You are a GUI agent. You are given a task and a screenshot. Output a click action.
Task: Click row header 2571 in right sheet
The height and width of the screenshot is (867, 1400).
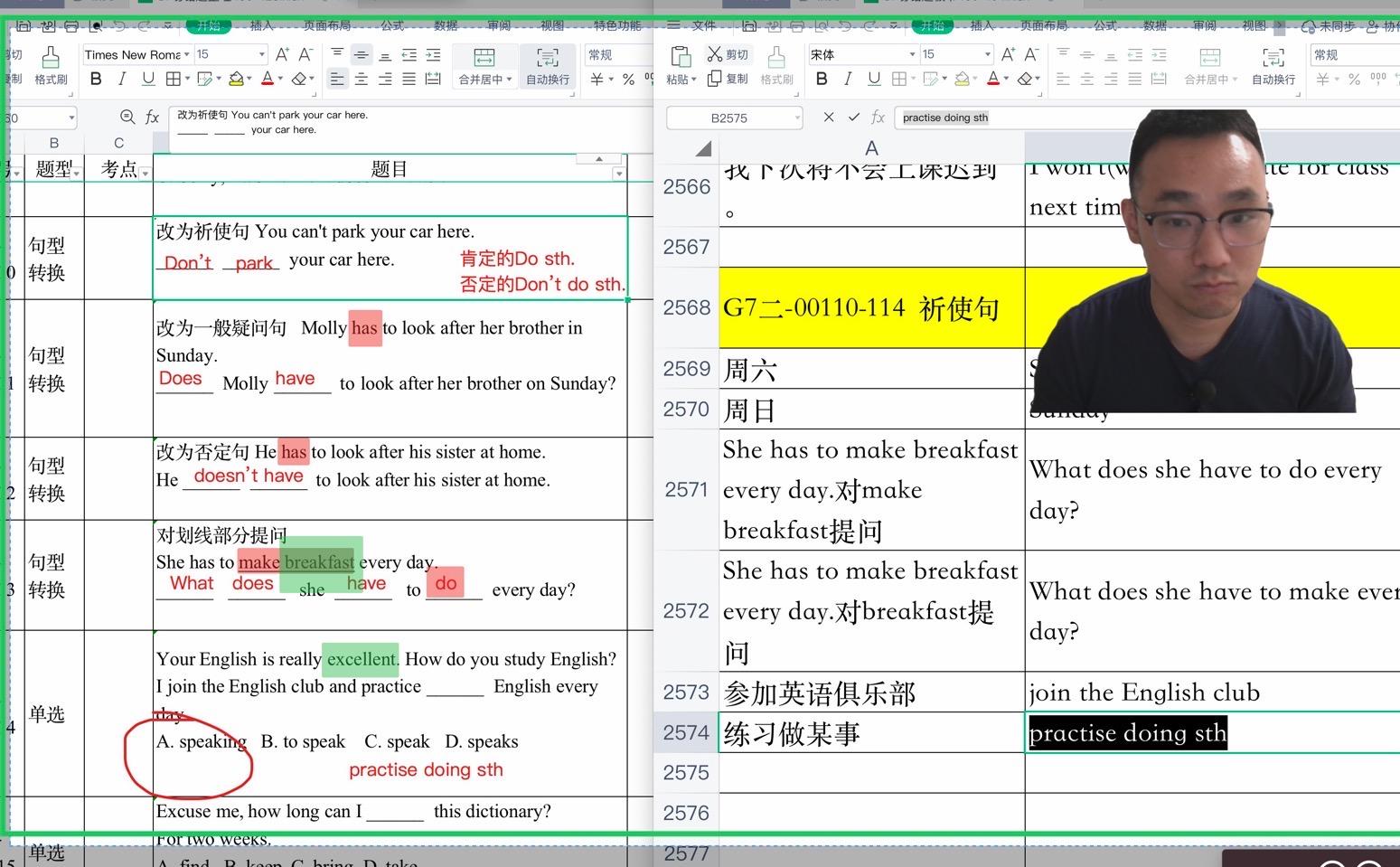pos(686,489)
